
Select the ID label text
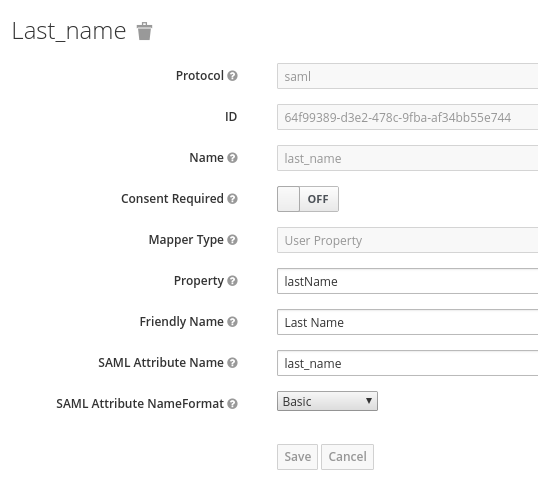pyautogui.click(x=231, y=117)
